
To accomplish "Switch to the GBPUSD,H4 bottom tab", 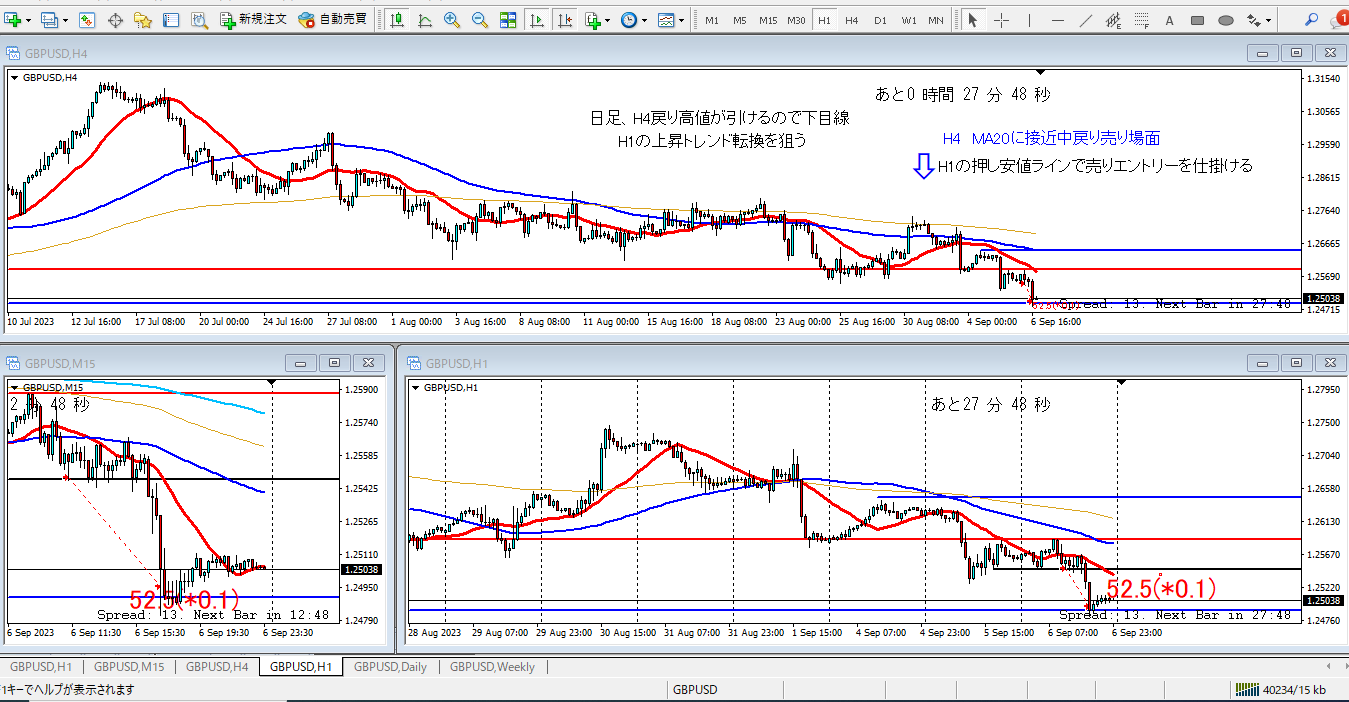I will (x=216, y=666).
